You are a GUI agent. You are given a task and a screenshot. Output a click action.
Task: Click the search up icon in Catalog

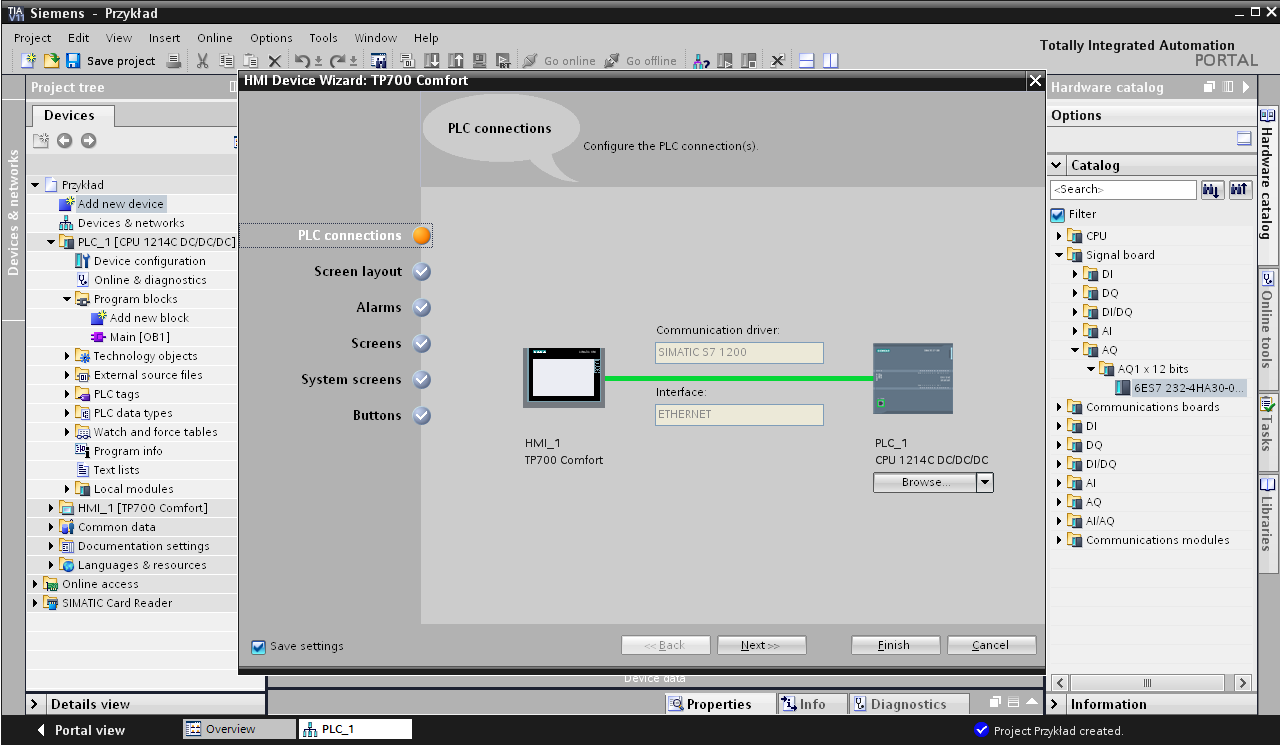pyautogui.click(x=1239, y=189)
